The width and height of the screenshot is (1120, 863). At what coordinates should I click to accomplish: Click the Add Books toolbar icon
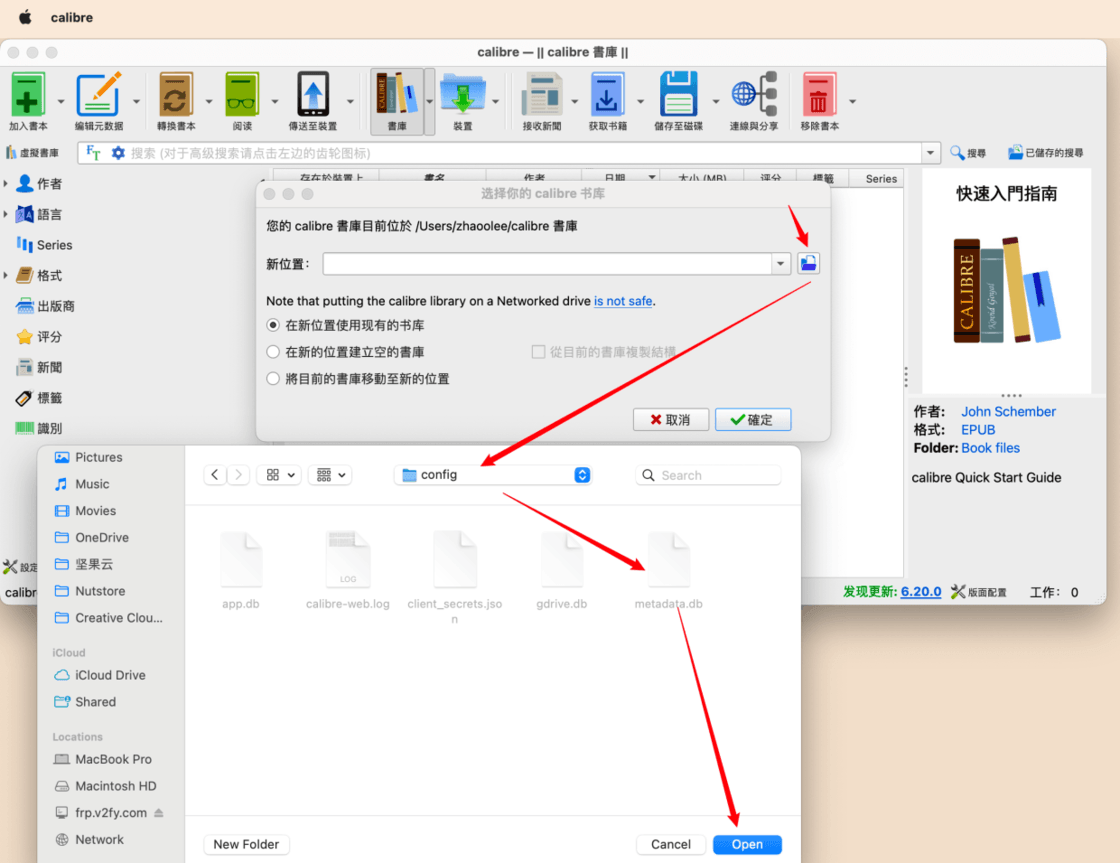28,95
